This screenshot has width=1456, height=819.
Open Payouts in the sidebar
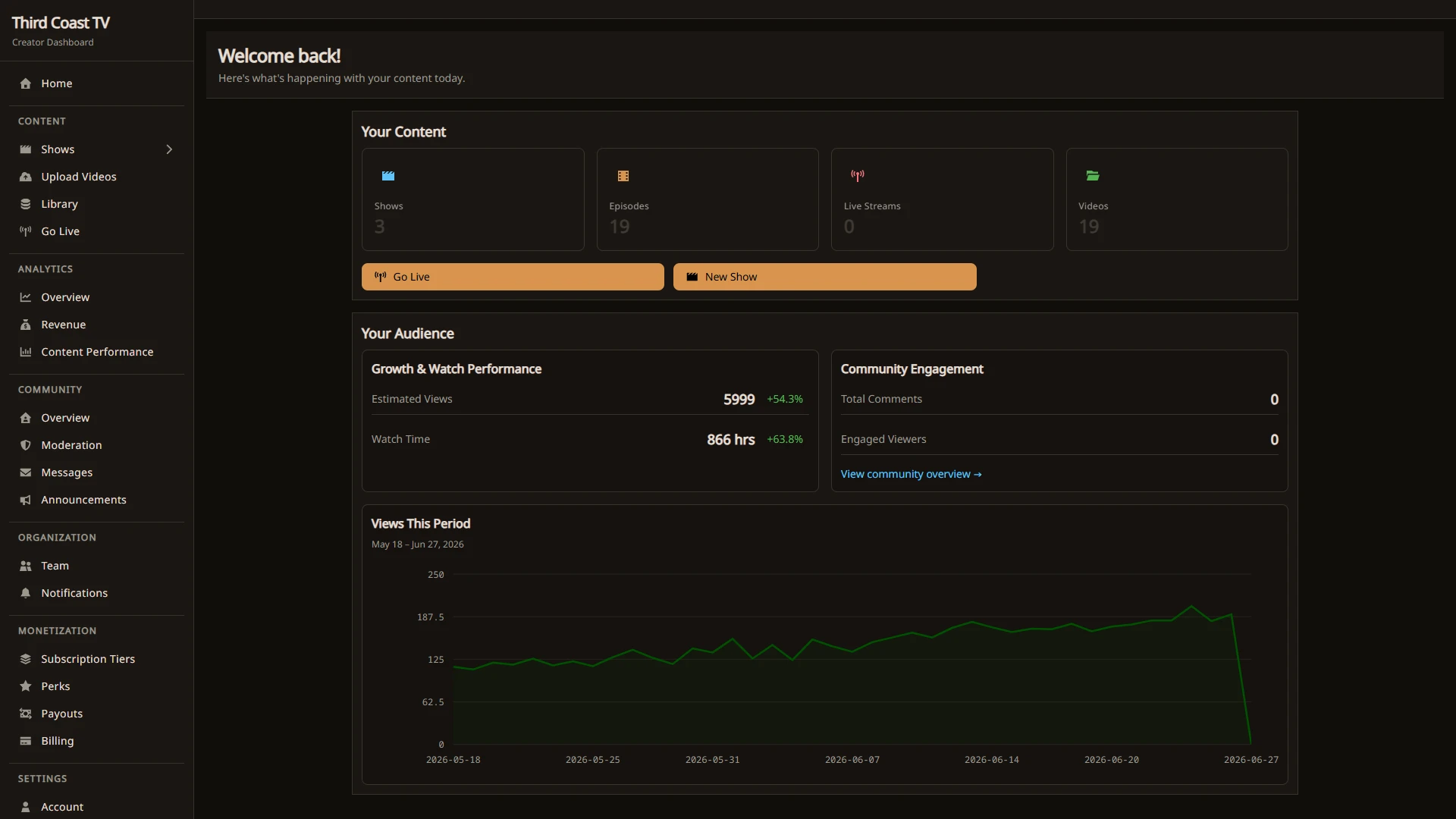[97, 714]
